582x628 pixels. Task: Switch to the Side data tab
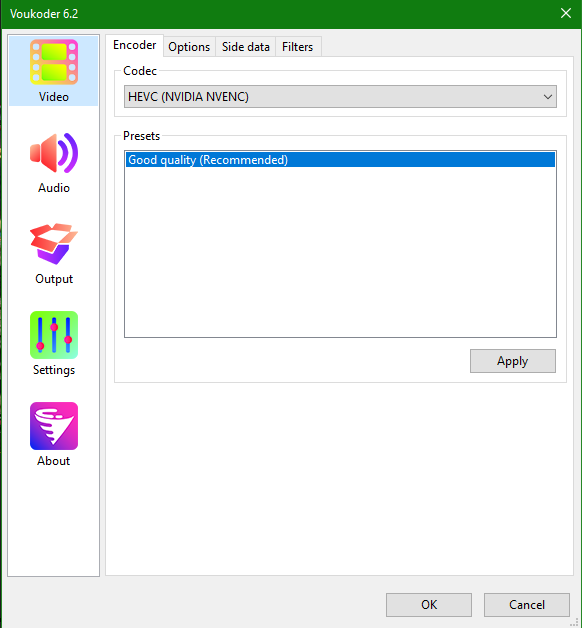[246, 47]
